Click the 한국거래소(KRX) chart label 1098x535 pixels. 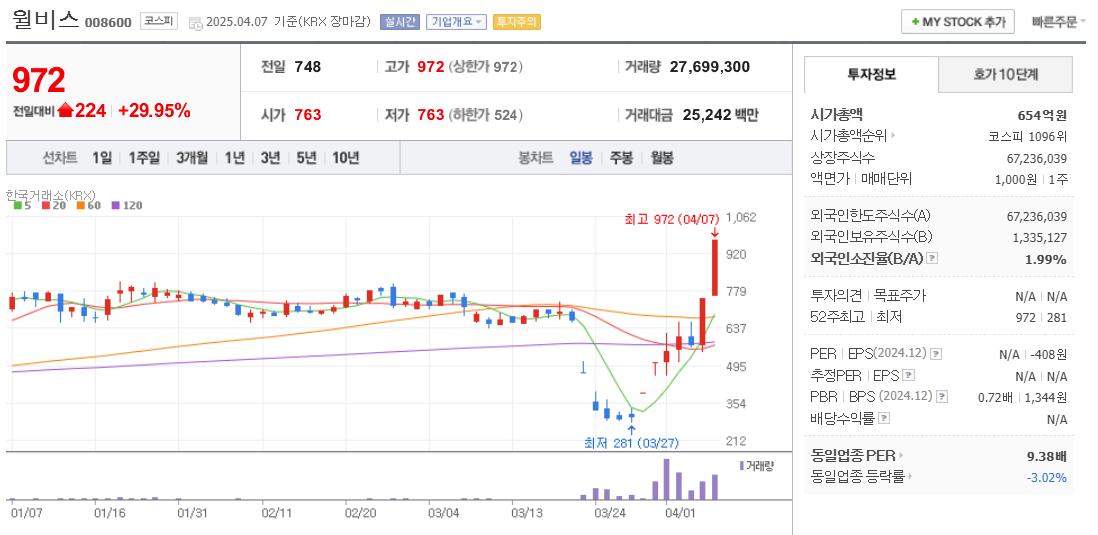[x=51, y=194]
